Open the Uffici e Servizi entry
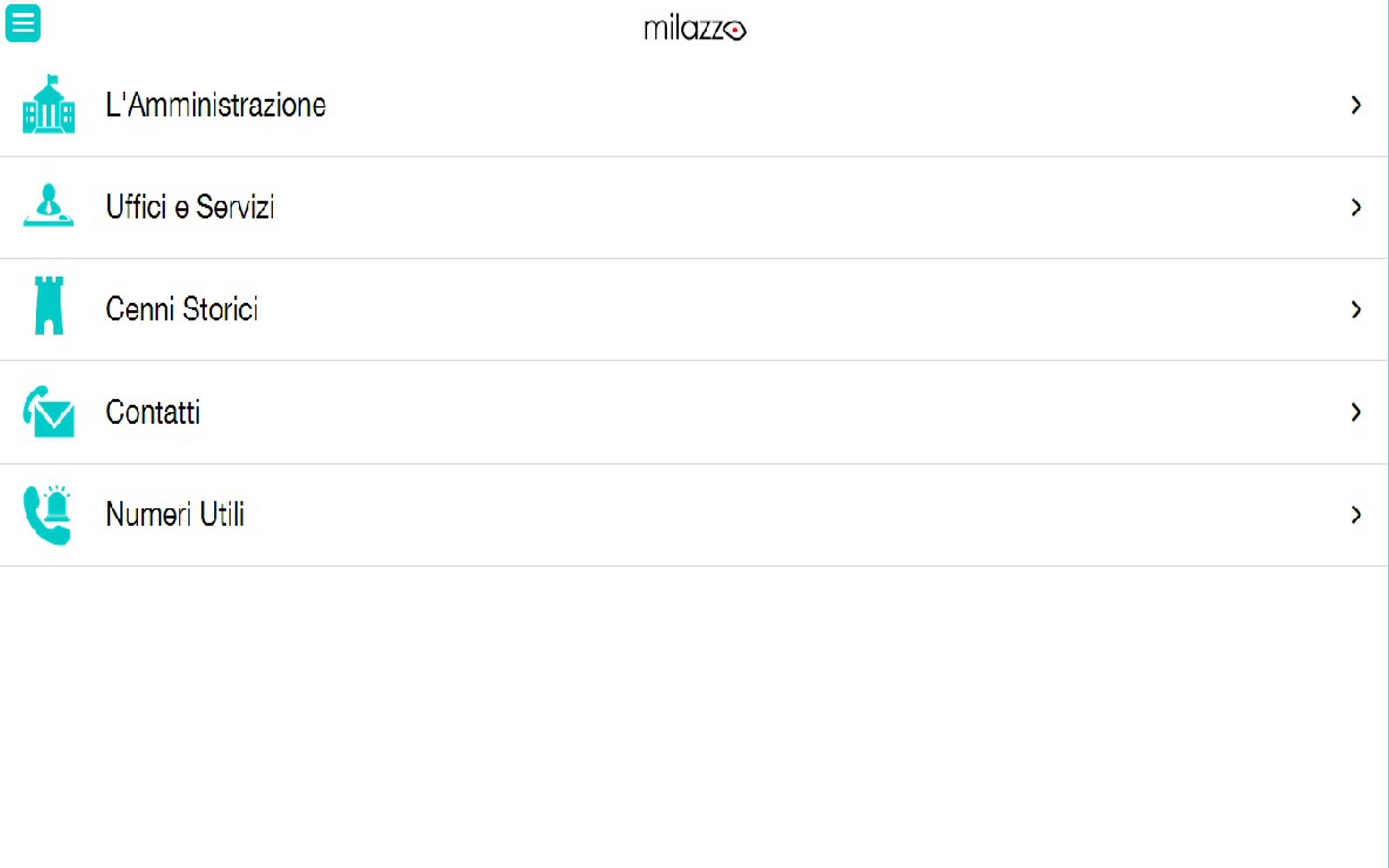This screenshot has width=1389, height=868. [190, 207]
